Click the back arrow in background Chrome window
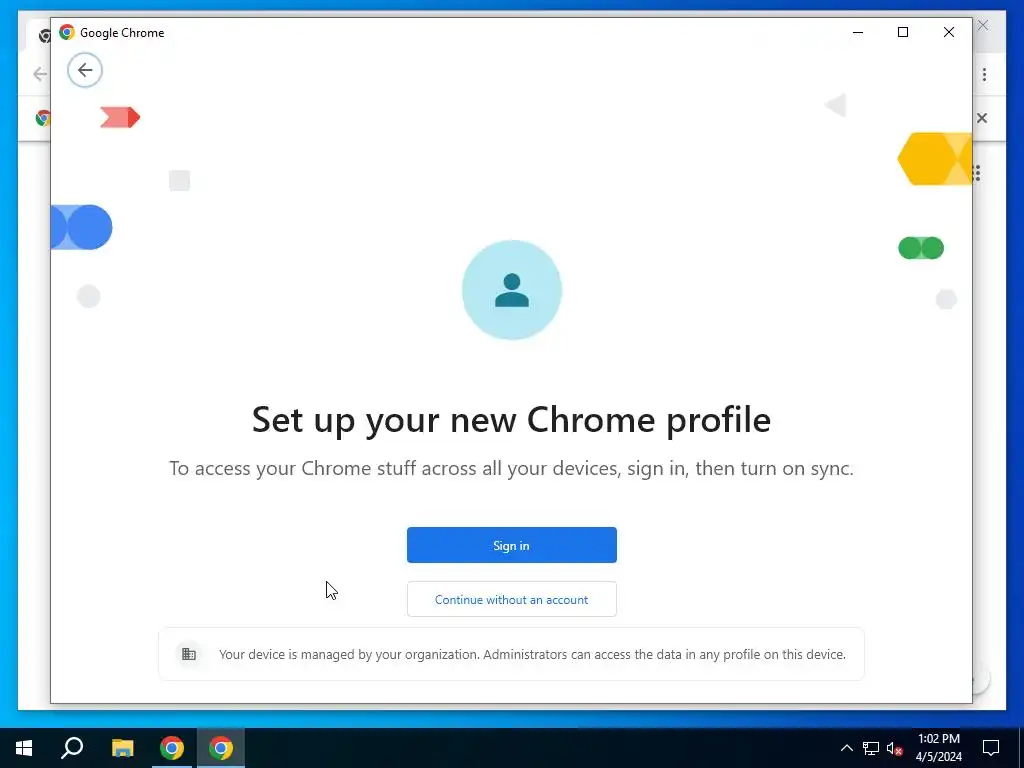The image size is (1024, 768). [x=40, y=74]
